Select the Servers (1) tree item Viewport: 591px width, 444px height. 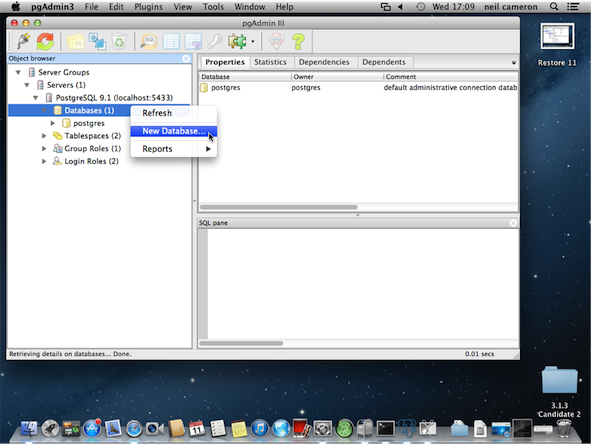coord(66,85)
